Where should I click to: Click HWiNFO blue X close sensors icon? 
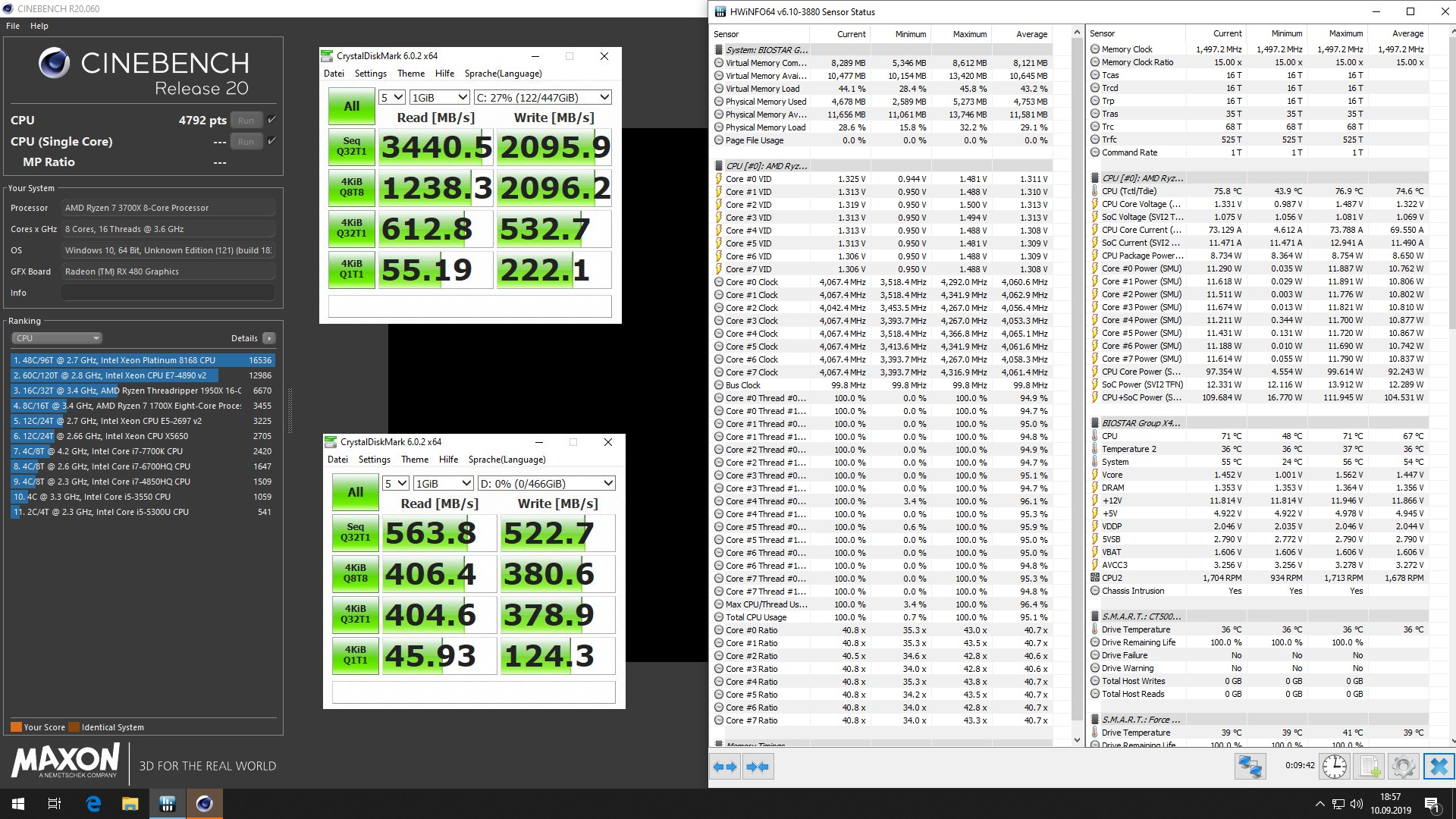point(1439,767)
